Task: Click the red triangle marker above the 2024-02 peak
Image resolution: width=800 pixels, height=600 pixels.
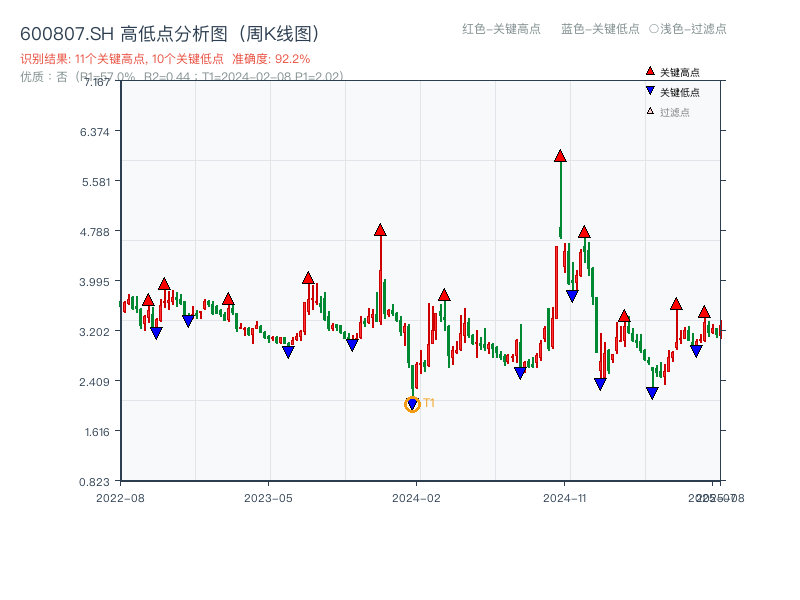Action: pos(380,230)
